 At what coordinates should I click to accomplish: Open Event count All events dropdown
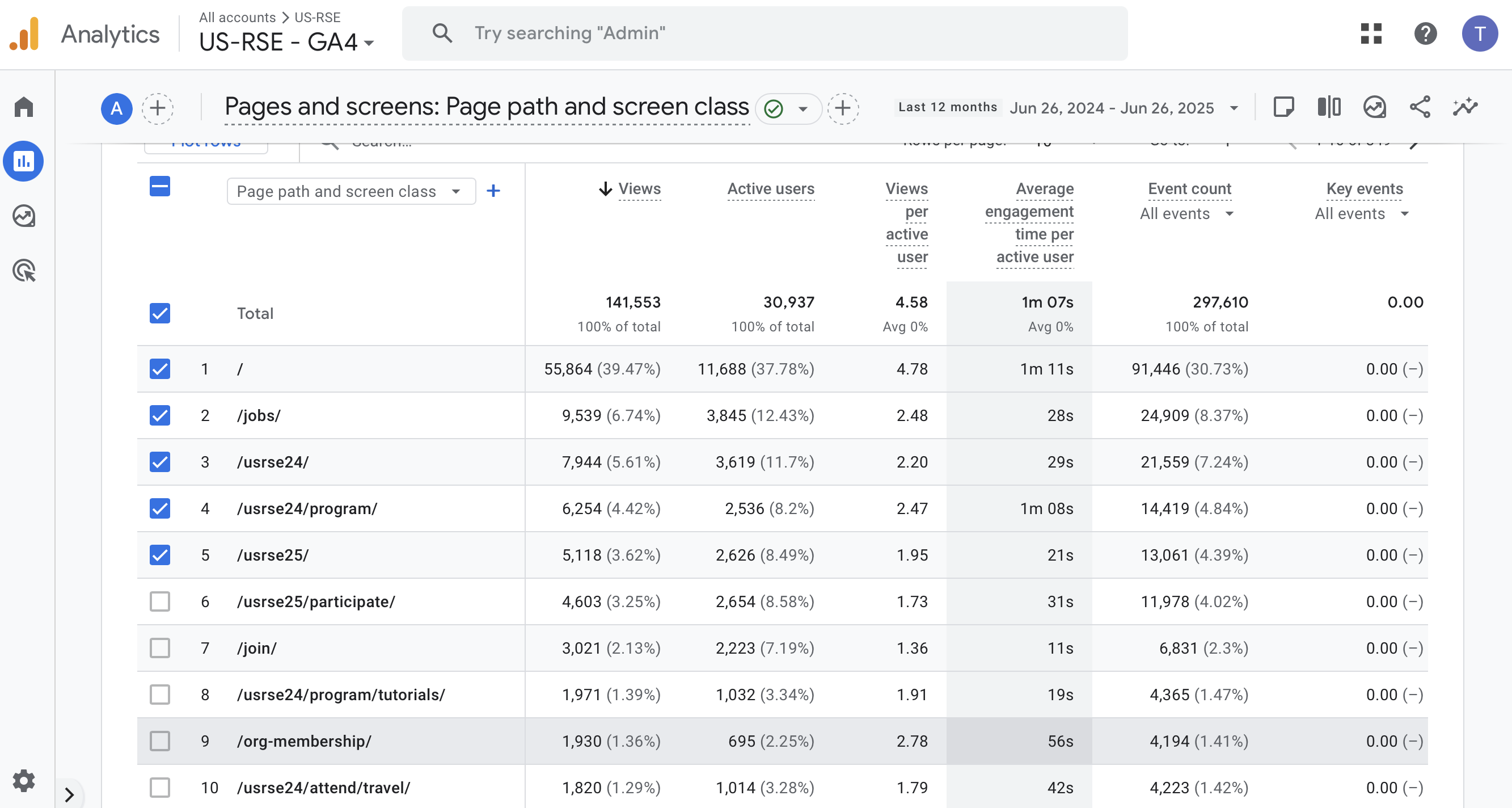tap(1186, 214)
